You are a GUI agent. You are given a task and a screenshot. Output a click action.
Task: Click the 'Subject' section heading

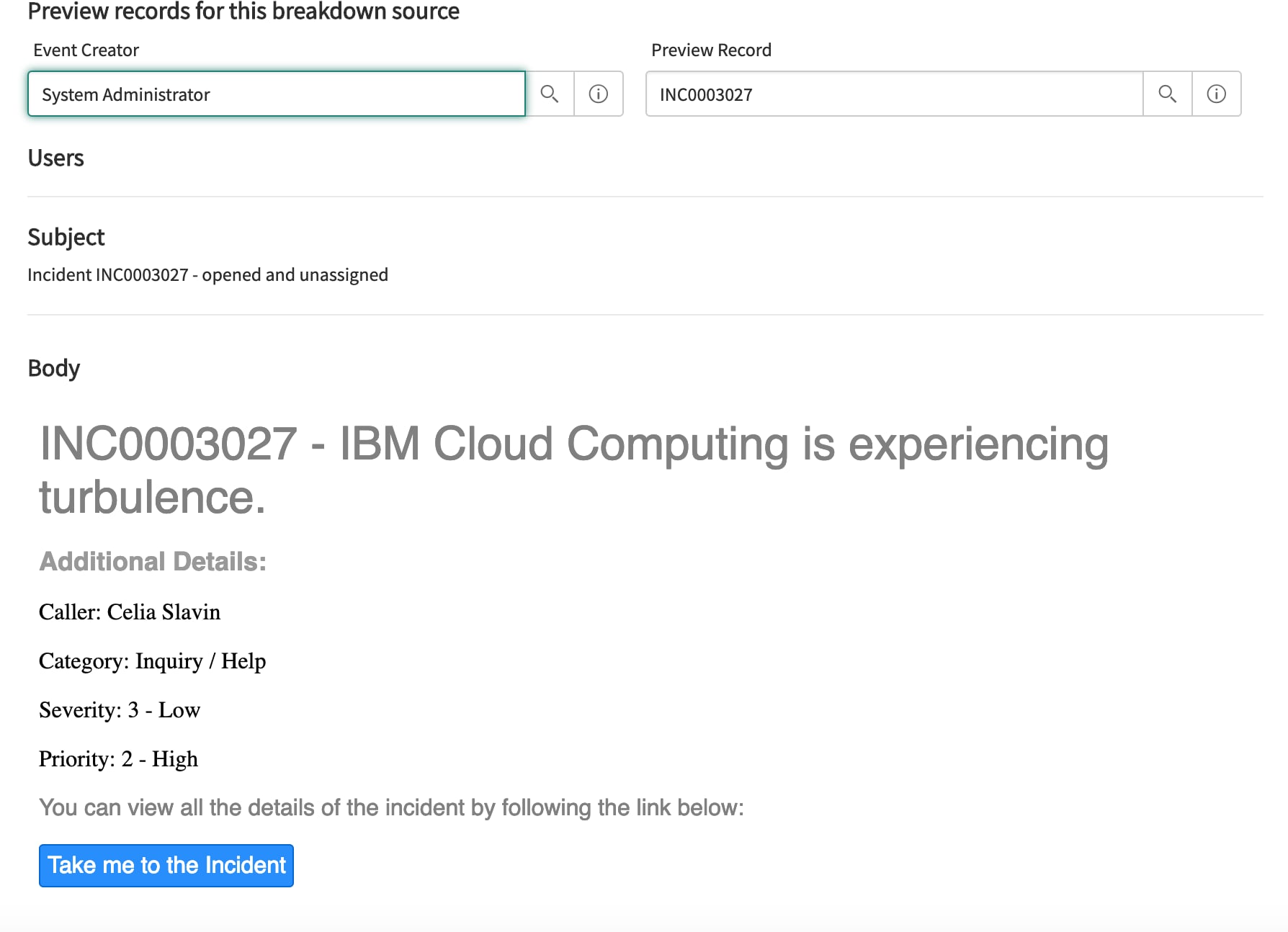[66, 237]
